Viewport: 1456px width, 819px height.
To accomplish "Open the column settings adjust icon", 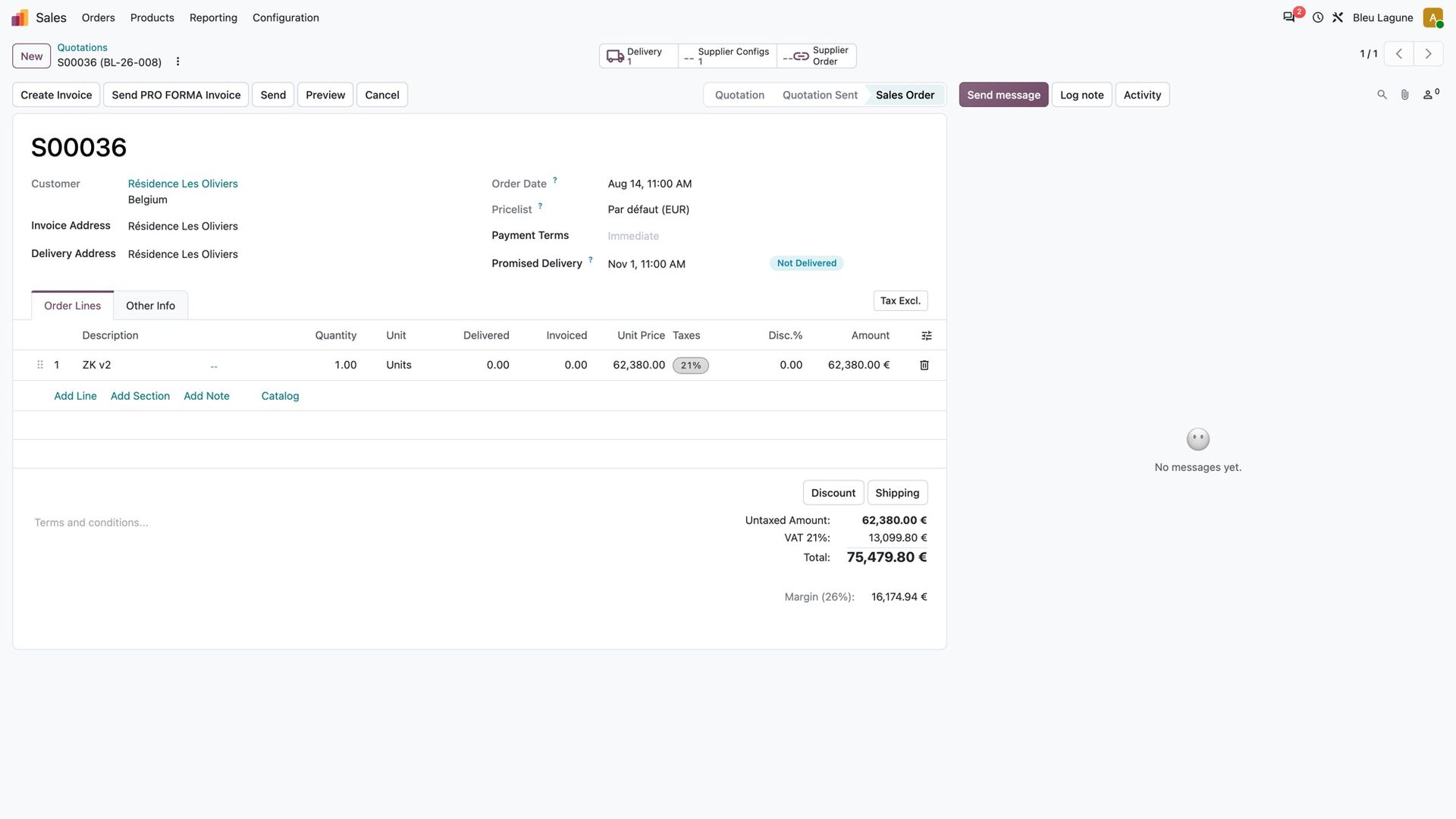I will [x=926, y=336].
